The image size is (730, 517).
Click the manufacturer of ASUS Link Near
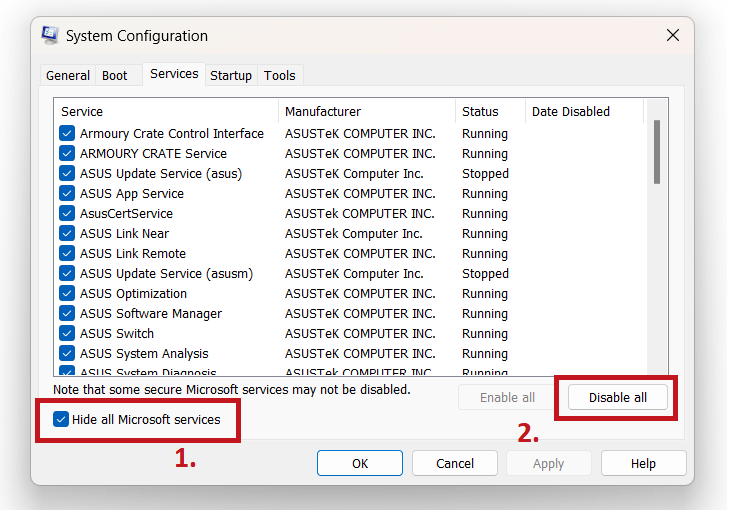pyautogui.click(x=355, y=234)
